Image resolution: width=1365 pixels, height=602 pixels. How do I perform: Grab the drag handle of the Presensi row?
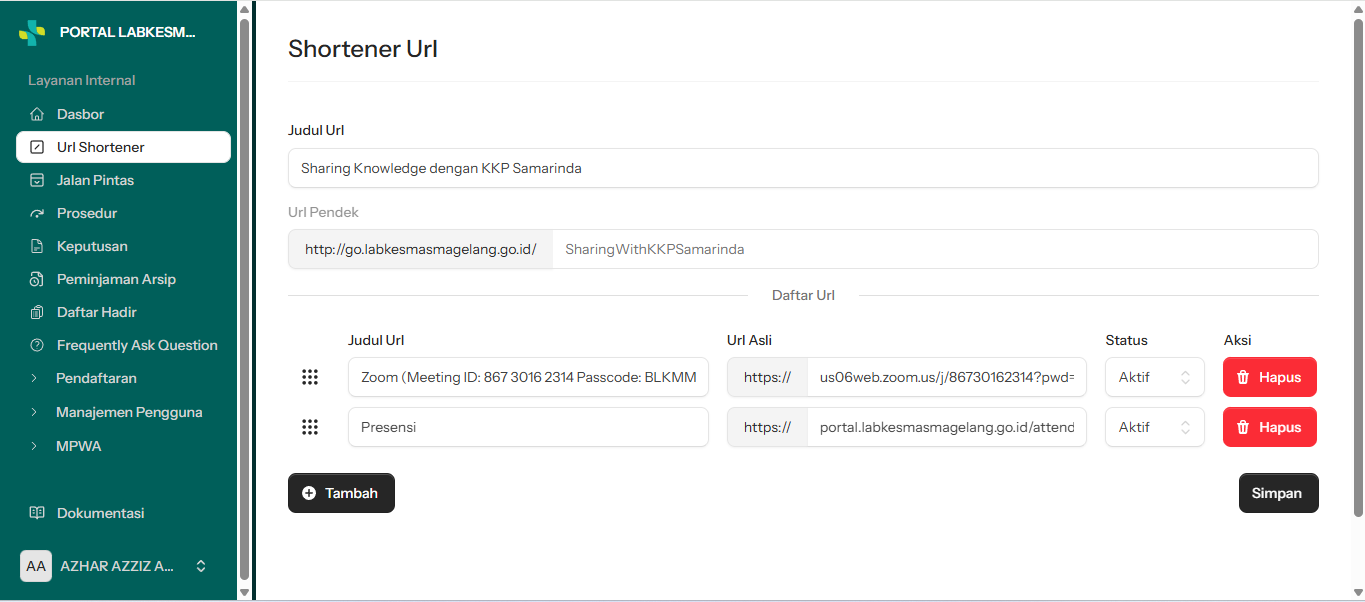[310, 427]
